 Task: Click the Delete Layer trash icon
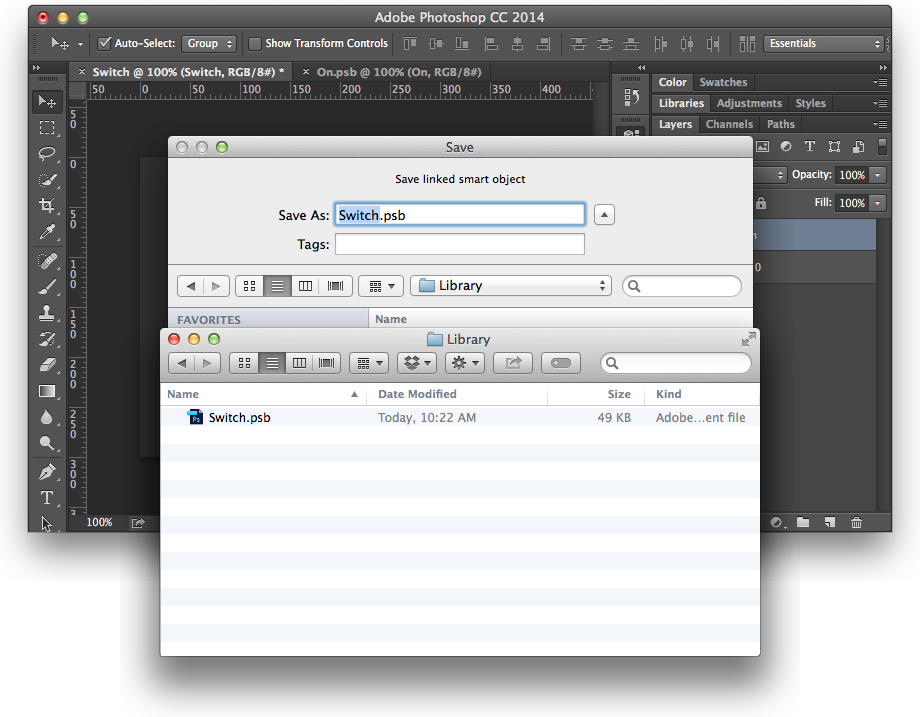click(857, 522)
